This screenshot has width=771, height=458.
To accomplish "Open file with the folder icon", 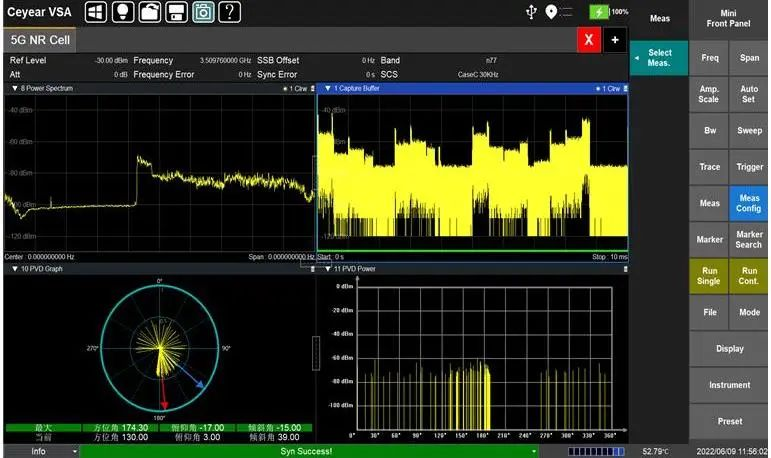I will click(x=149, y=12).
